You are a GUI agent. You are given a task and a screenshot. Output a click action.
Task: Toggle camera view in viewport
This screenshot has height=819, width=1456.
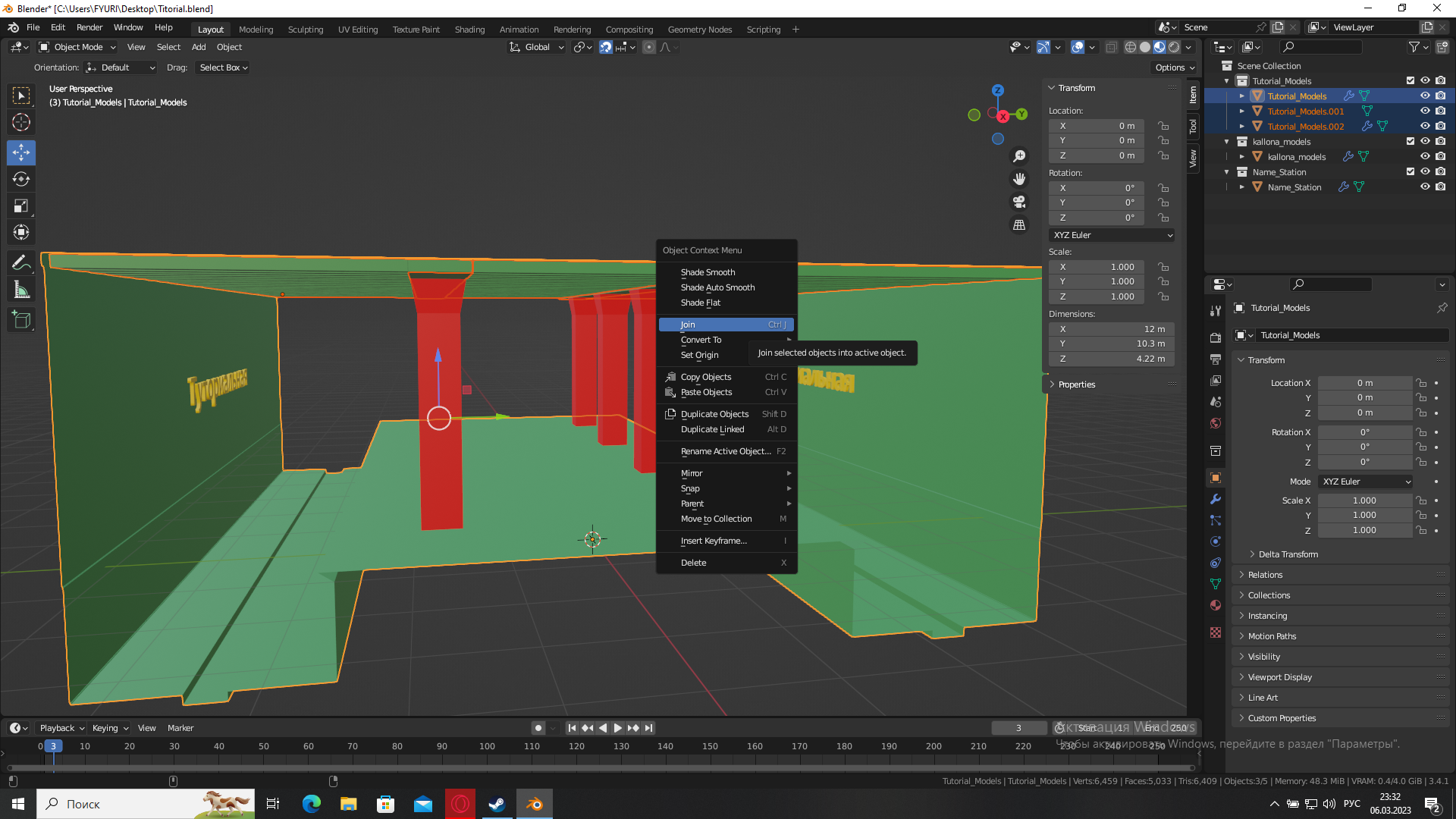(x=1019, y=202)
